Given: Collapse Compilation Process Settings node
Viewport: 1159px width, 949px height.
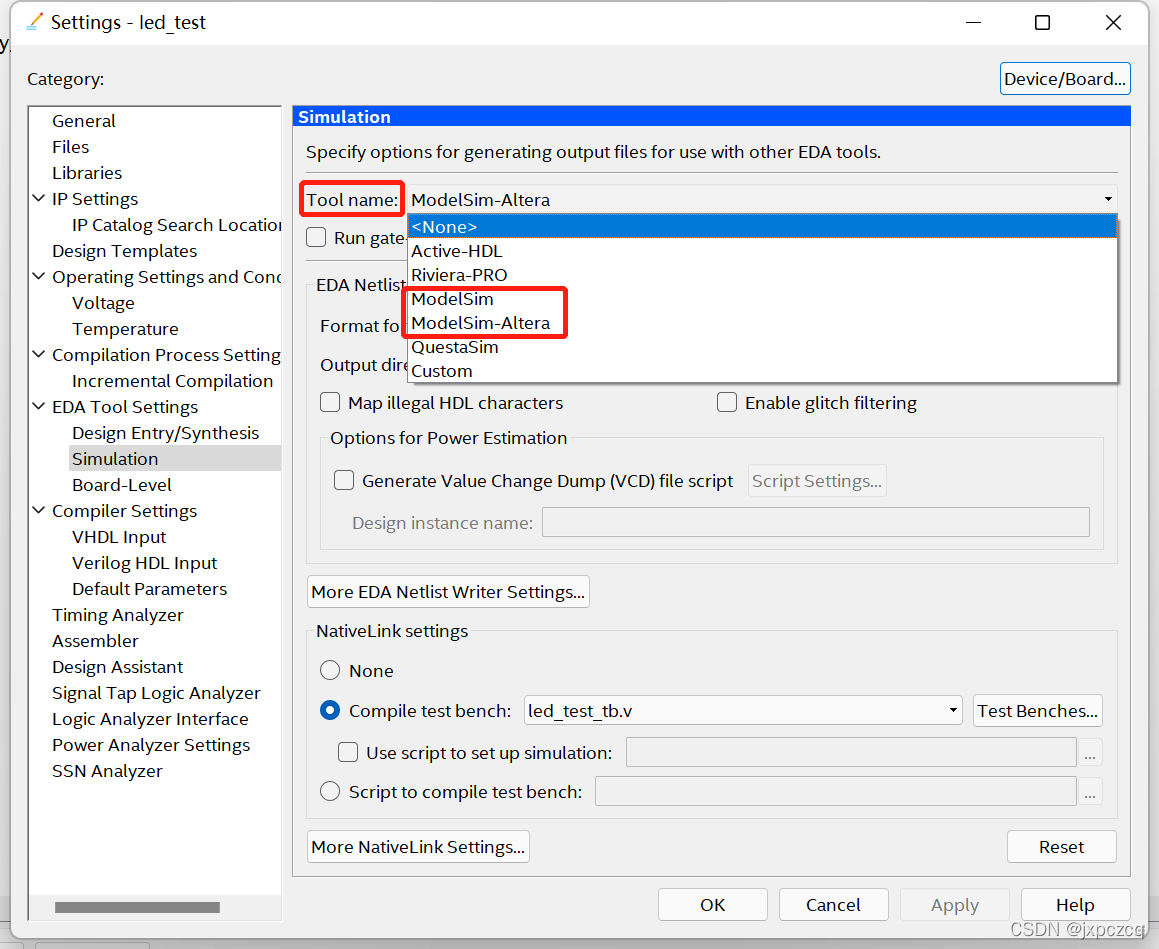Looking at the screenshot, I should 39,354.
